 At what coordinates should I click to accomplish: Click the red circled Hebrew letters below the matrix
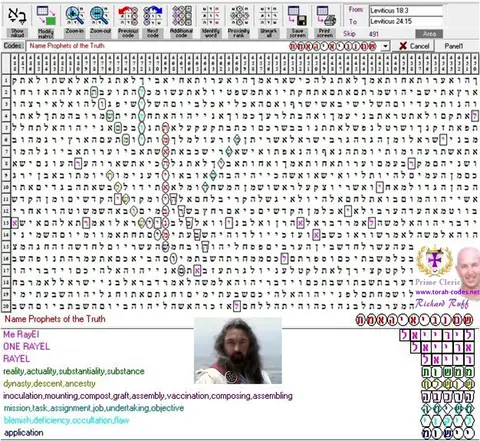coord(414,320)
